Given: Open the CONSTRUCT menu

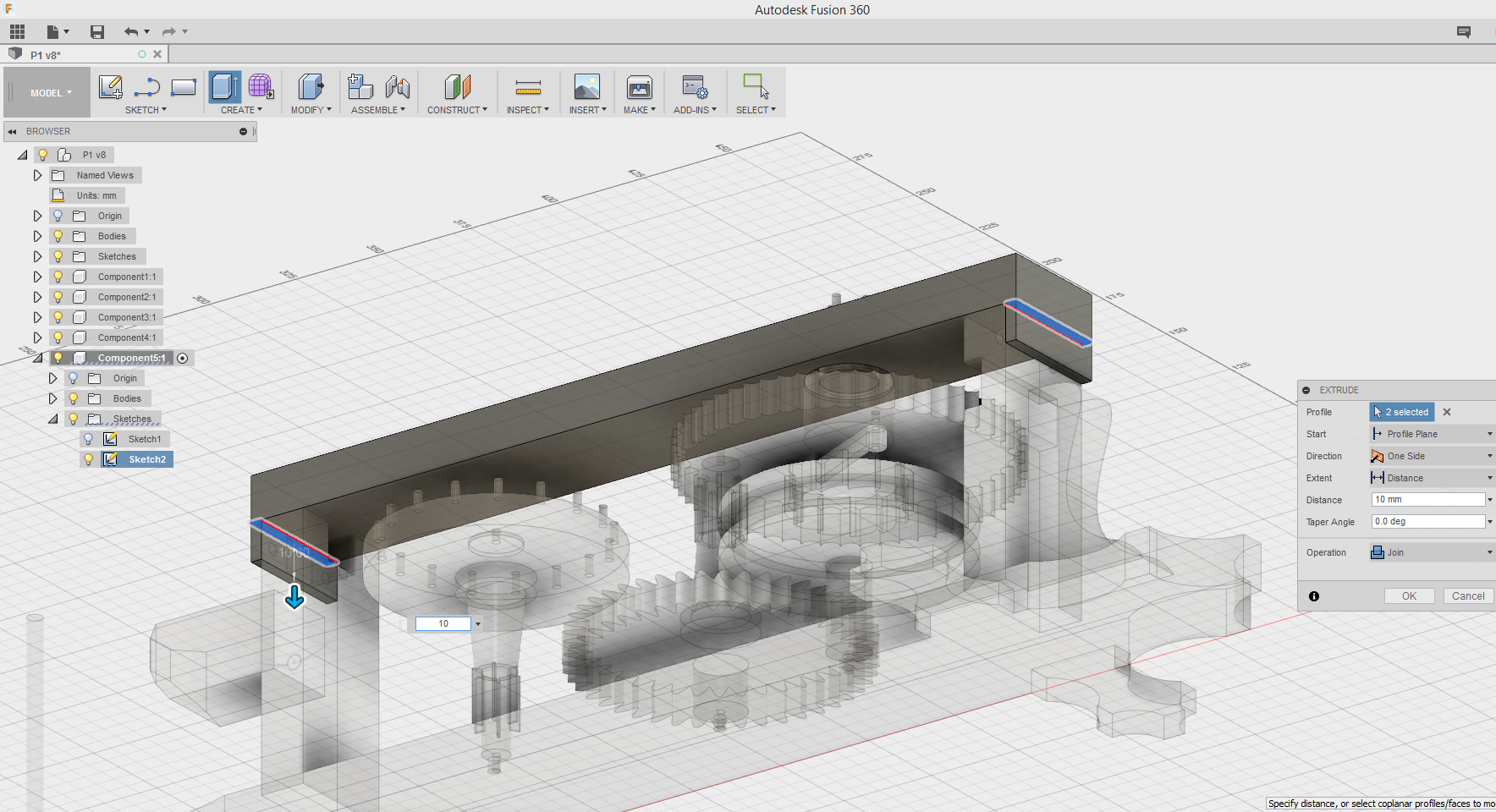Looking at the screenshot, I should [x=457, y=110].
